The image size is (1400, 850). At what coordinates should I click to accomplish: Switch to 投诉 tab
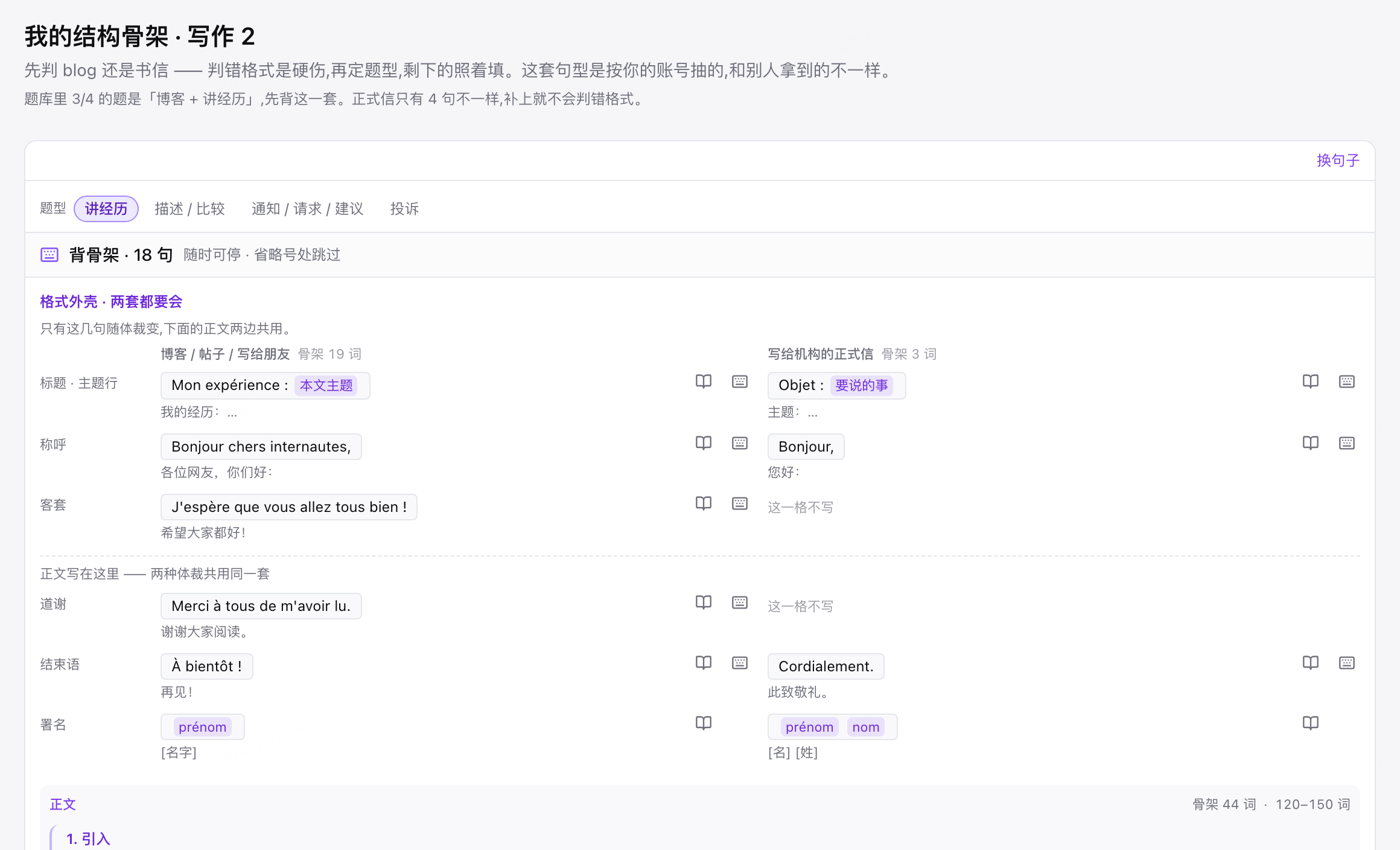pos(404,209)
